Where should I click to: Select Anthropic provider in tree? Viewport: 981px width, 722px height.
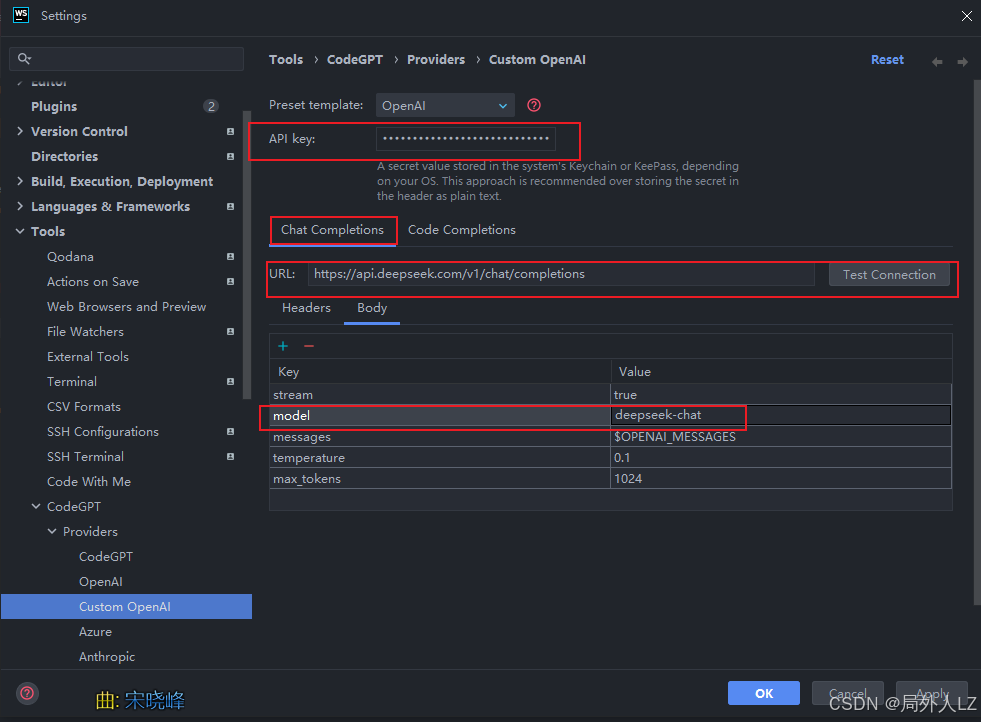(107, 657)
